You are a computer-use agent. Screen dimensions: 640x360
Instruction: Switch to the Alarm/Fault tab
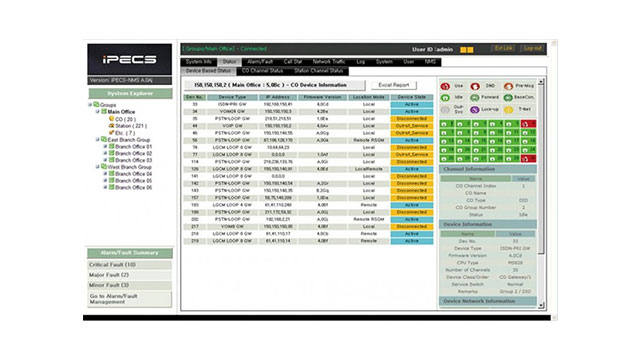(260, 62)
